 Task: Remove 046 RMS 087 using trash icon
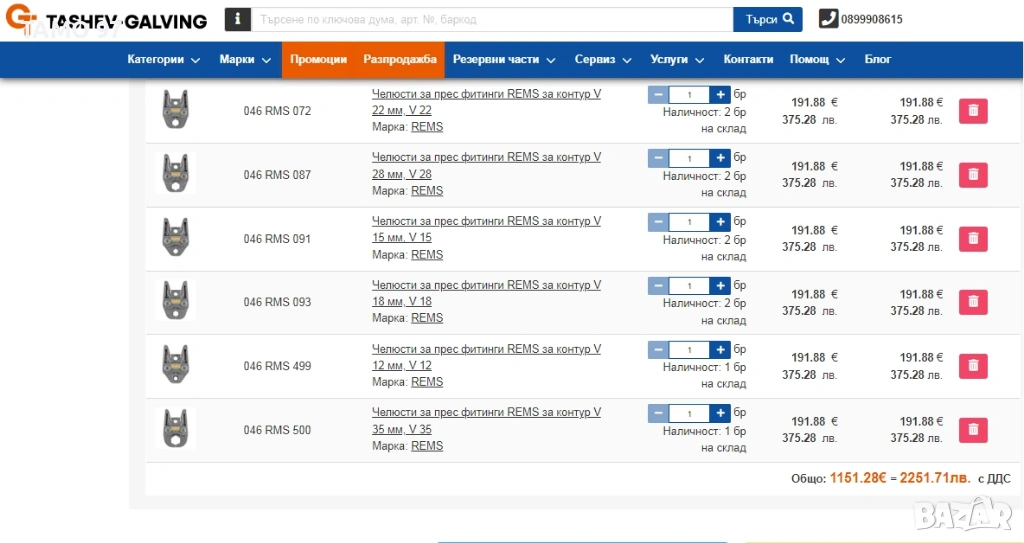[973, 175]
